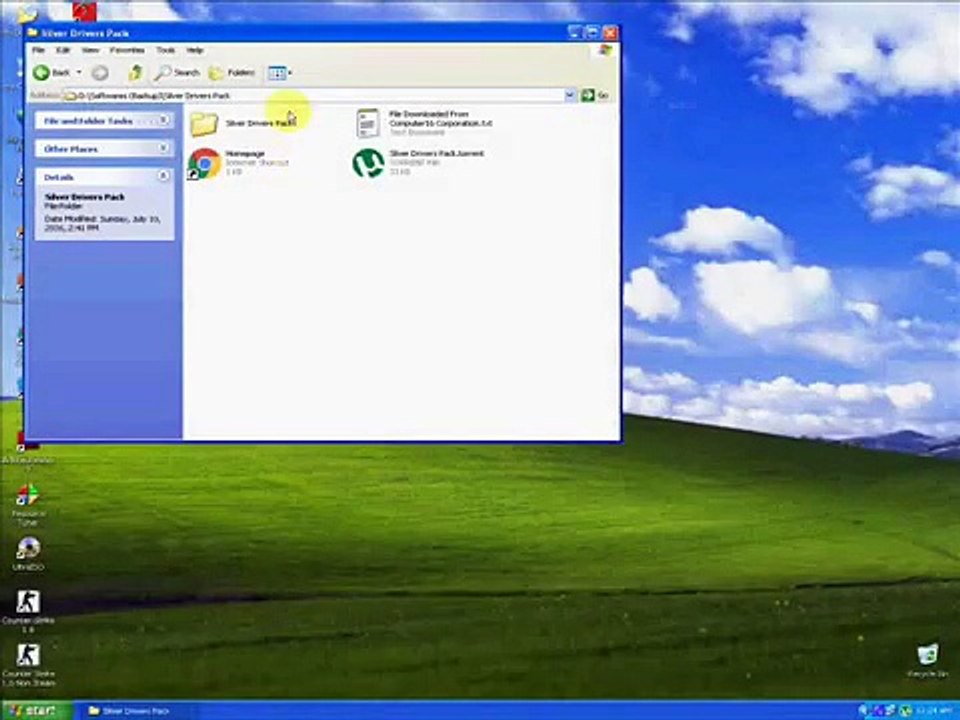Image resolution: width=960 pixels, height=720 pixels.
Task: Open the Help menu
Action: (195, 50)
